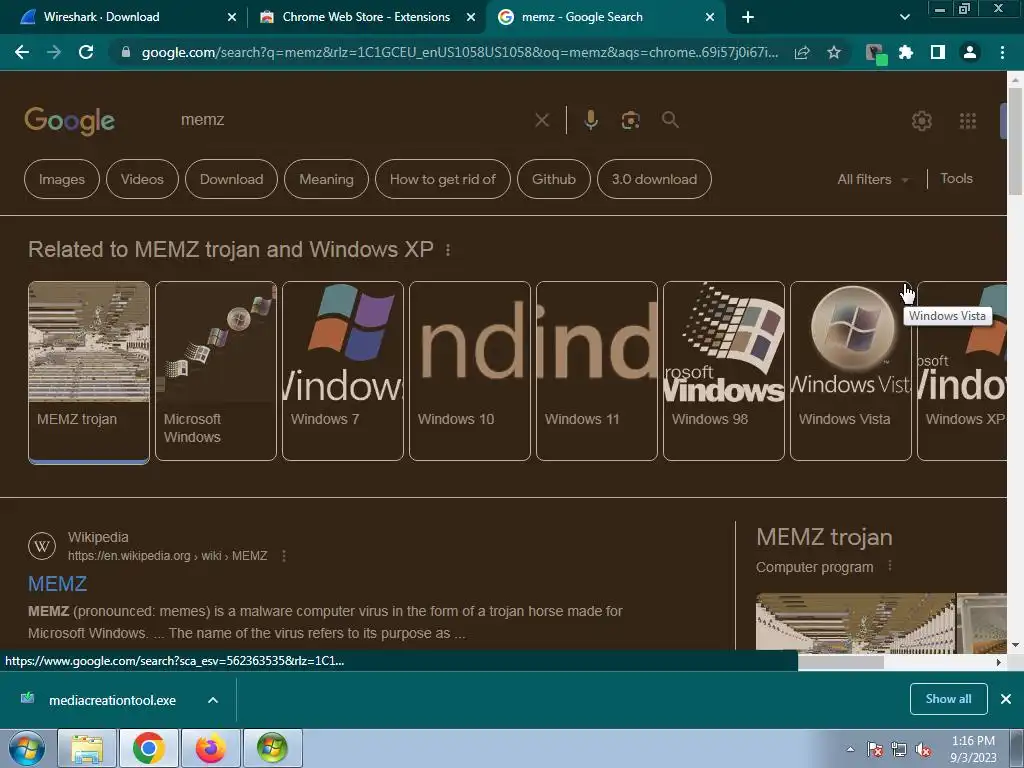Open the Wikipedia result's three-dot menu

tap(283, 556)
